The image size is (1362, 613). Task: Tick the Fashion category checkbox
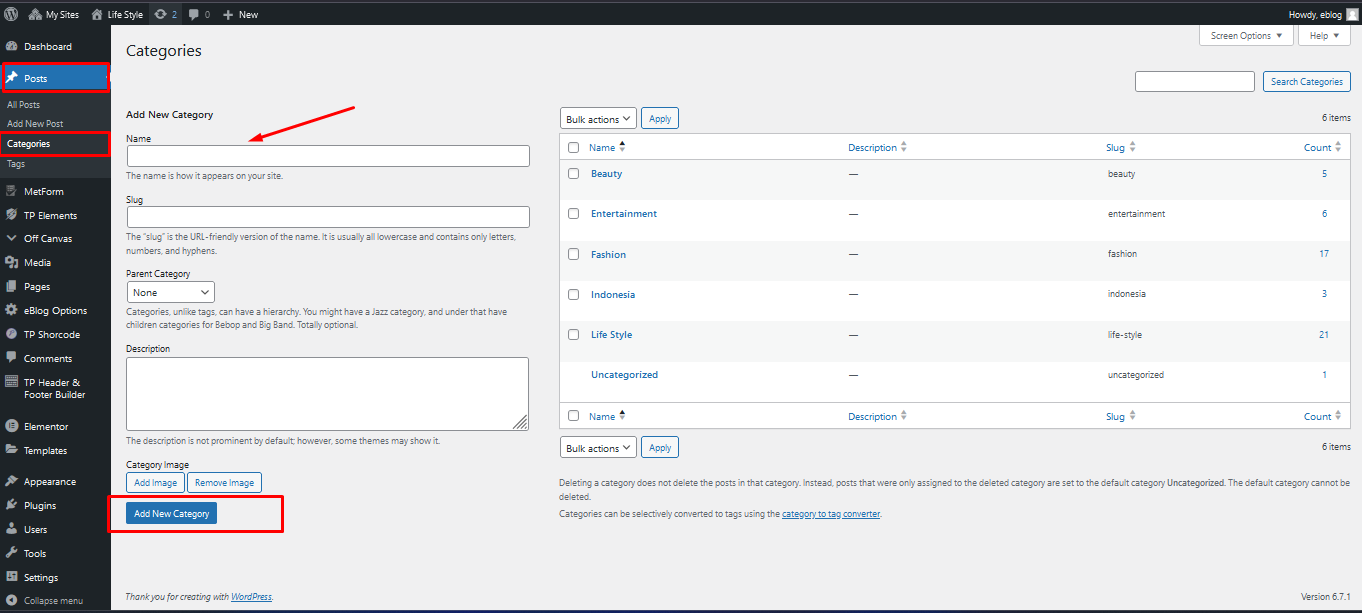pyautogui.click(x=573, y=254)
